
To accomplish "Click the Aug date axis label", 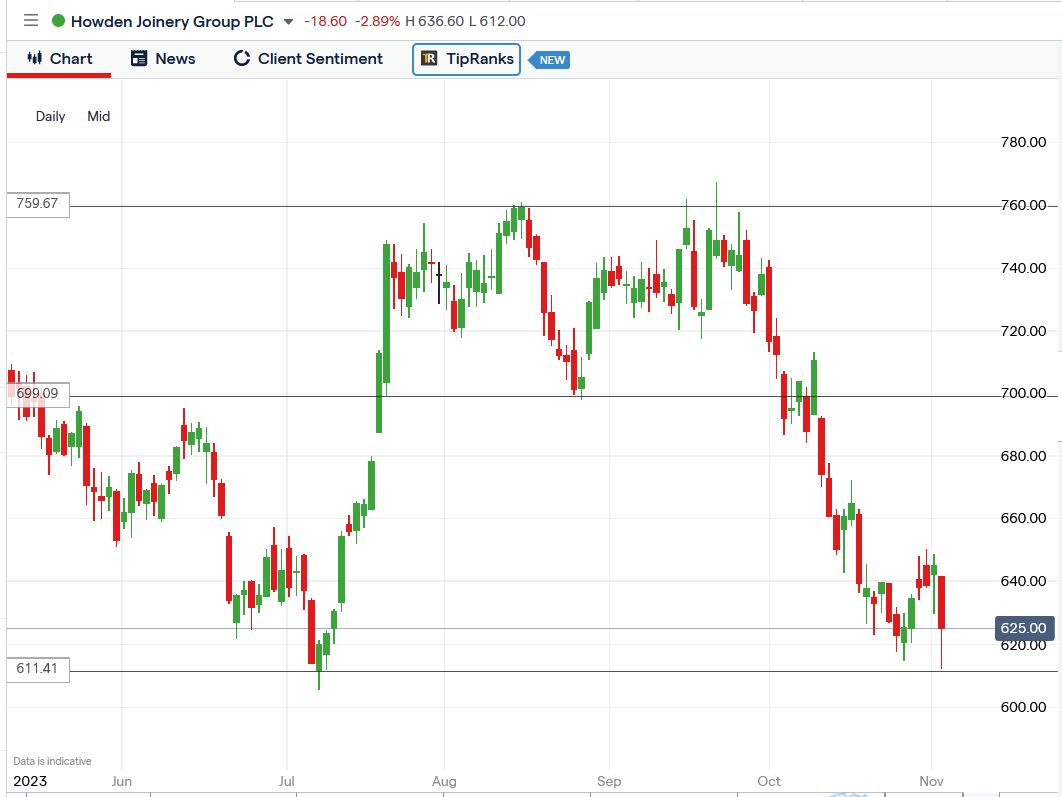I will pyautogui.click(x=444, y=781).
